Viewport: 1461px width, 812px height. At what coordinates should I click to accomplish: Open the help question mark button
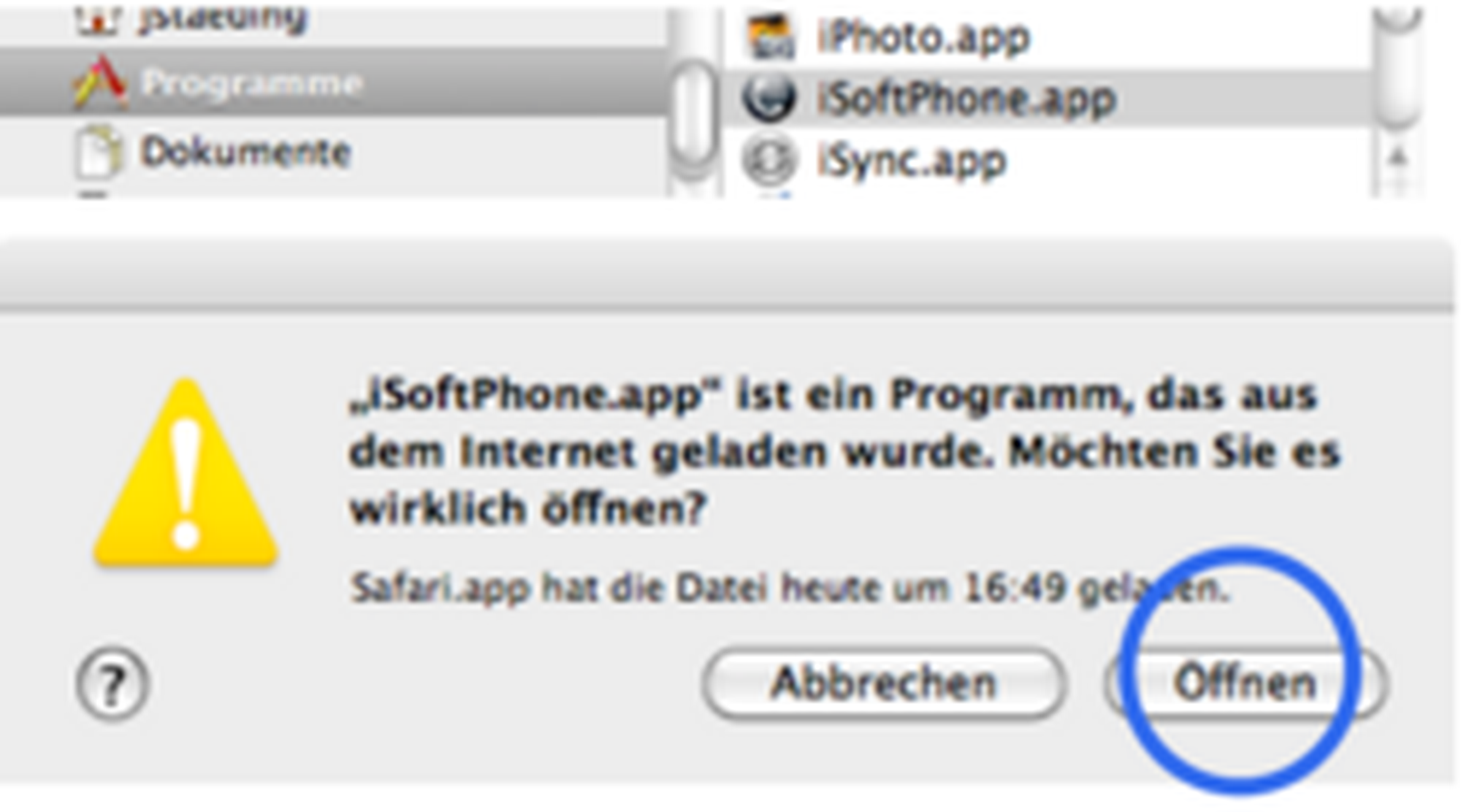click(112, 684)
